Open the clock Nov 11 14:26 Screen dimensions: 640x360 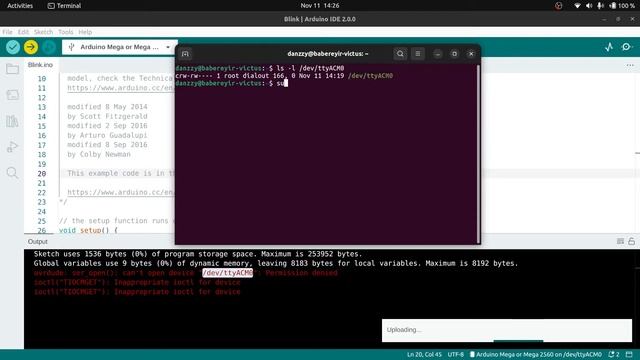pos(320,6)
